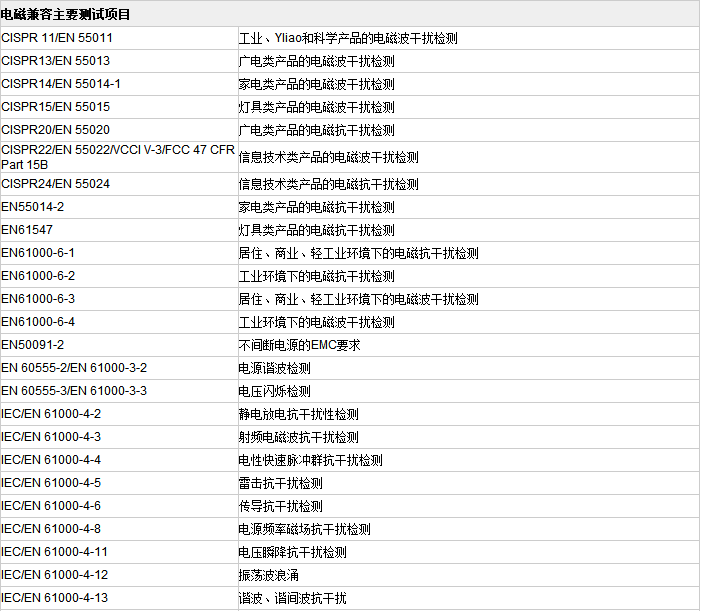701x611 pixels.
Task: Select the CISPR14/EN 55014-1 row label
Action: click(61, 84)
